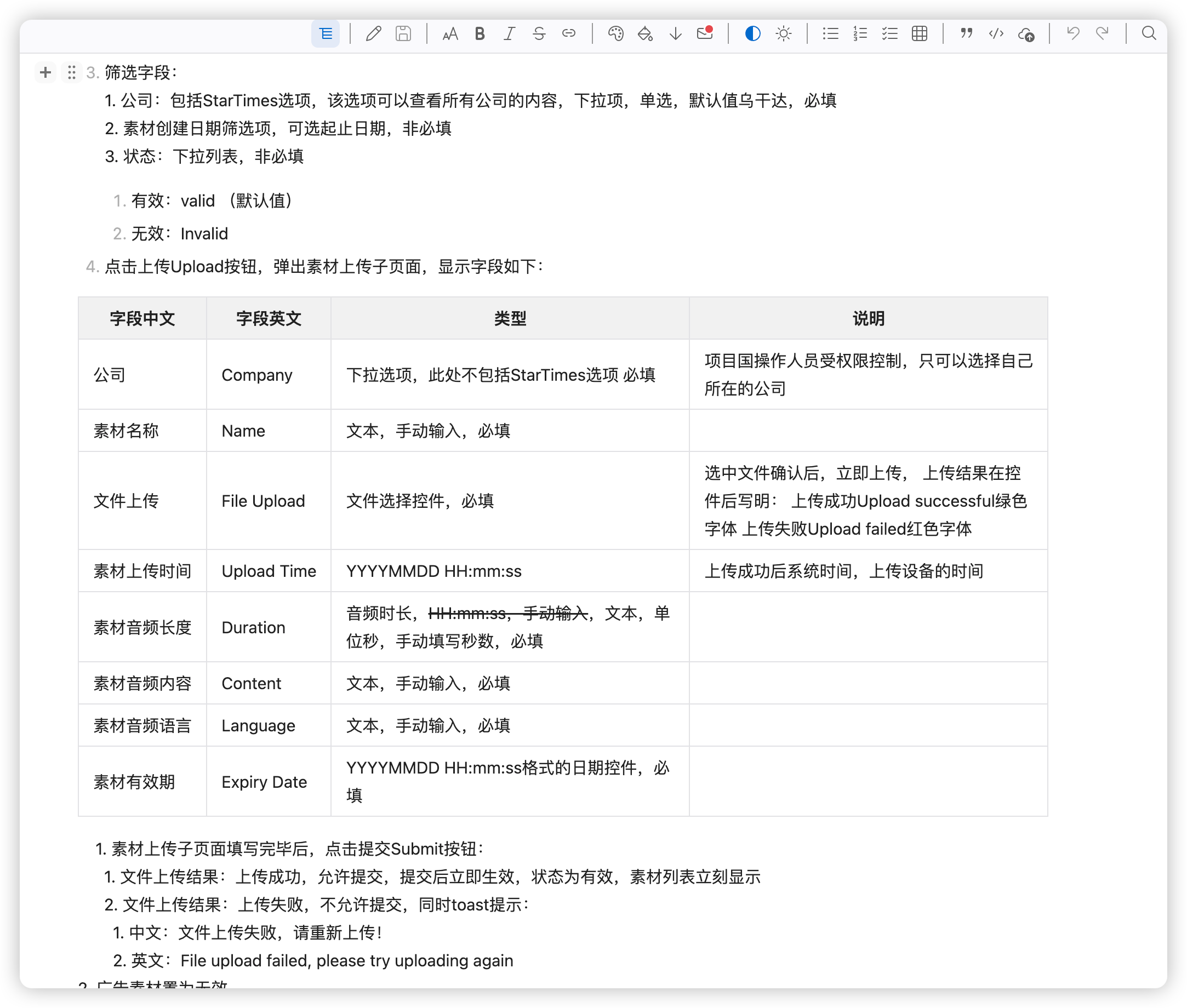Insert a code block
1187x1008 pixels.
coord(996,34)
